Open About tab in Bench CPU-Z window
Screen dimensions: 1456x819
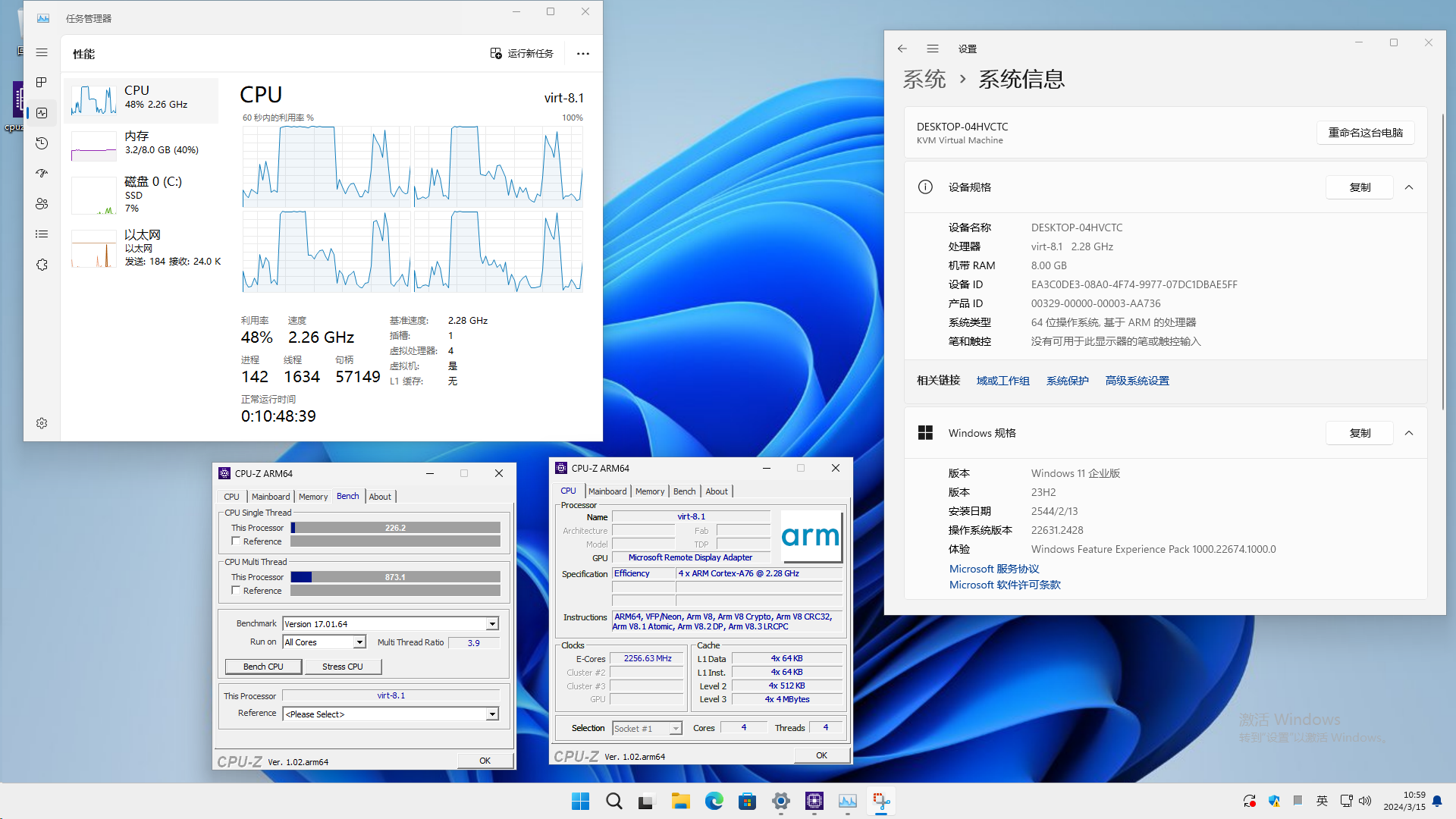[x=380, y=497]
